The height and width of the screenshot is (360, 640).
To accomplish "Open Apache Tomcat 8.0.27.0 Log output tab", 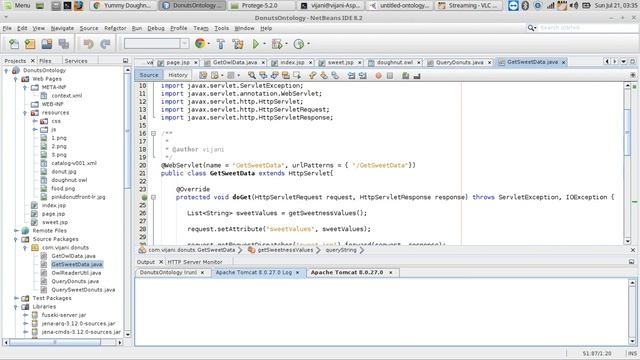I will [x=253, y=272].
